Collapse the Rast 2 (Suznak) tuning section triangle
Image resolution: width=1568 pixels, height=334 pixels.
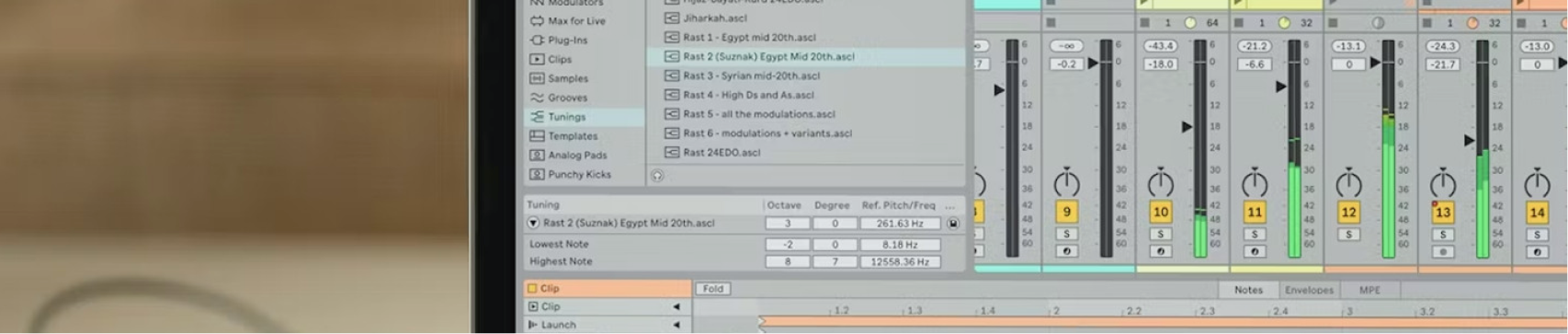point(533,224)
